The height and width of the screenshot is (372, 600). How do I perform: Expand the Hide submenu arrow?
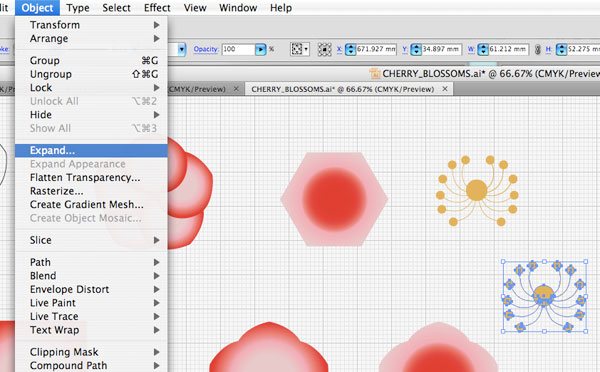click(157, 115)
